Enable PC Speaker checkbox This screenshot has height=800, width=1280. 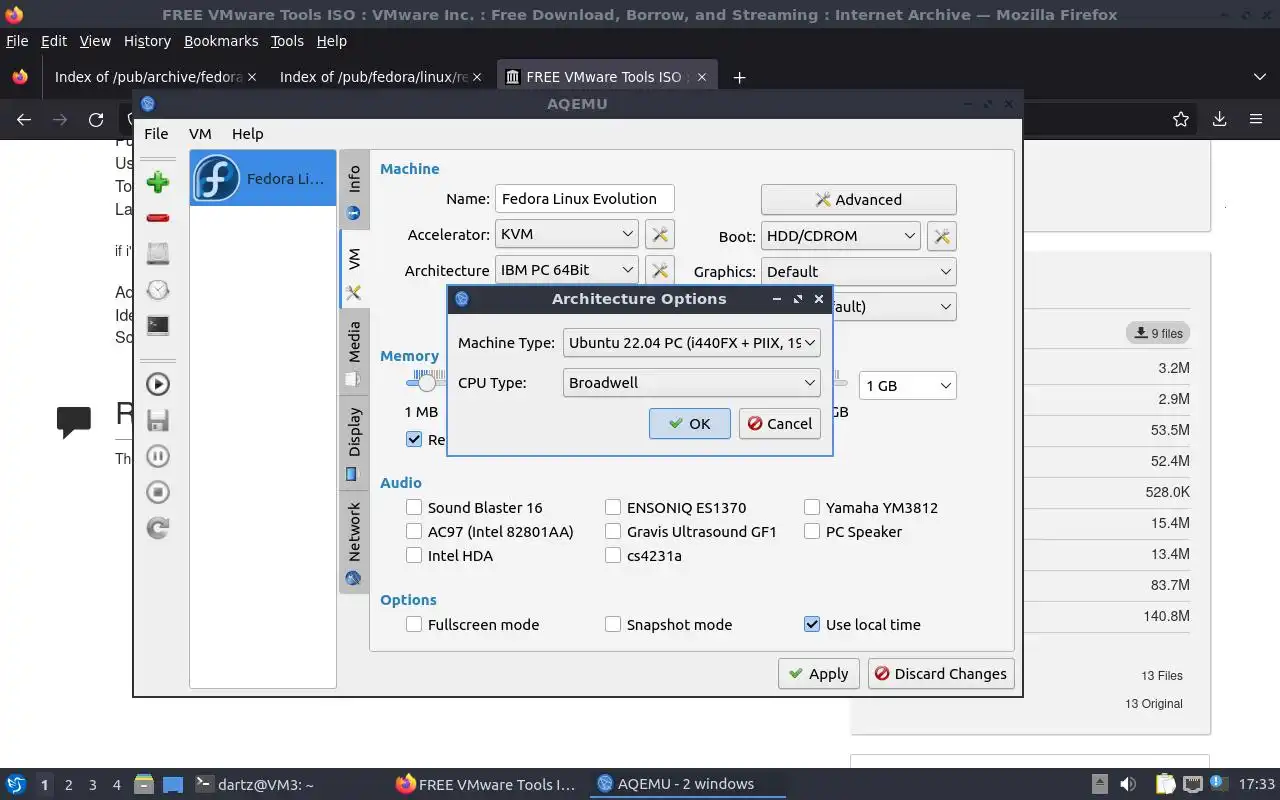812,531
